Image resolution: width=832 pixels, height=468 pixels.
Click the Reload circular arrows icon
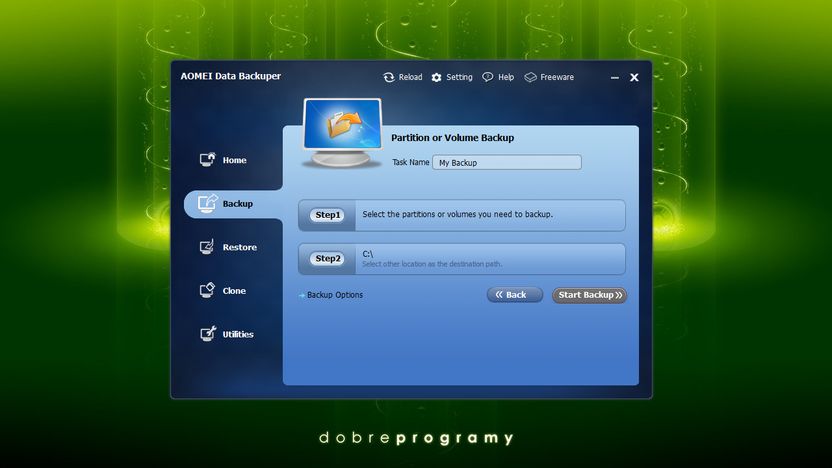point(389,77)
